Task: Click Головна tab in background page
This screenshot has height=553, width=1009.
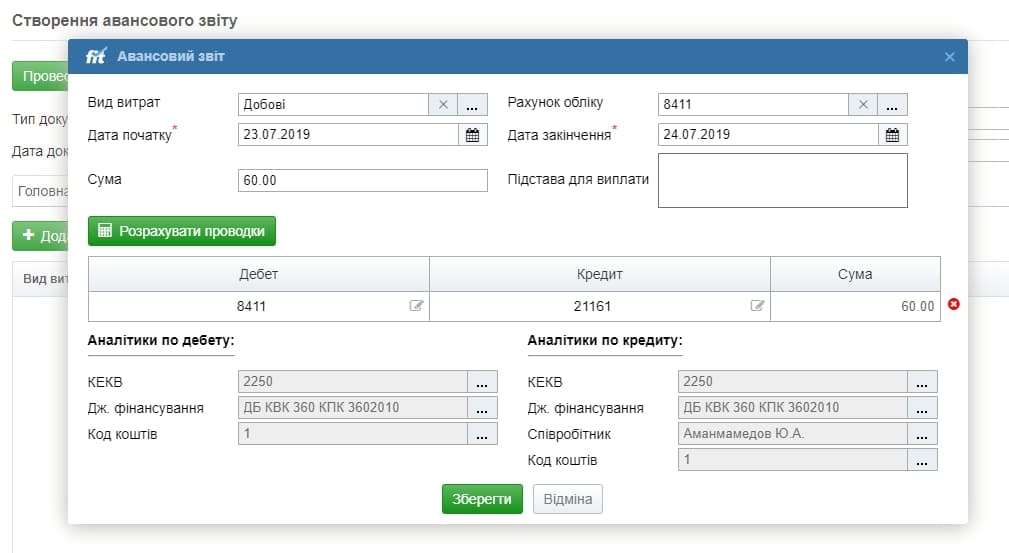Action: click(41, 191)
